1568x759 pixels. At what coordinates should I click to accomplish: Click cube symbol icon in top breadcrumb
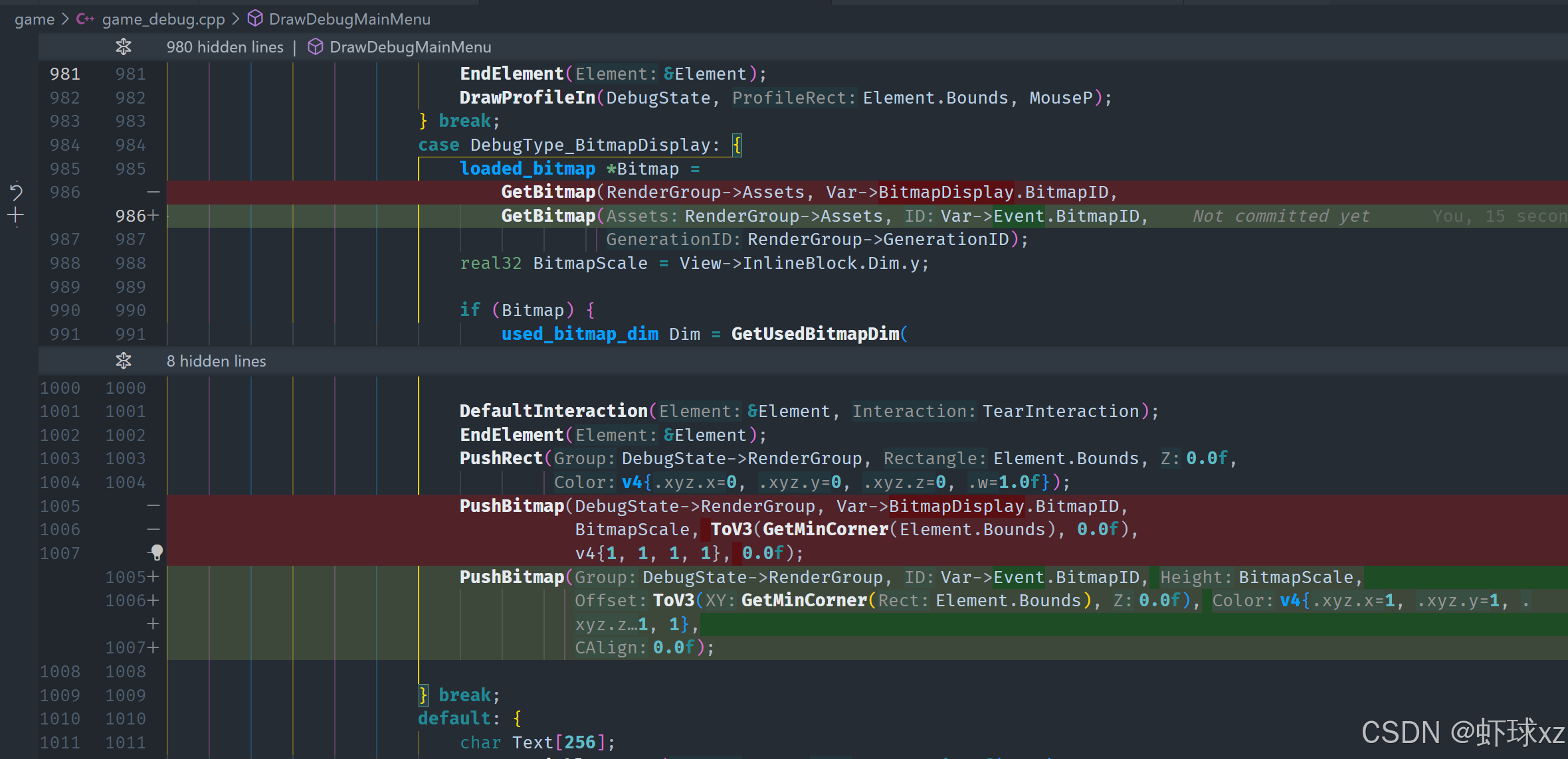pos(255,19)
